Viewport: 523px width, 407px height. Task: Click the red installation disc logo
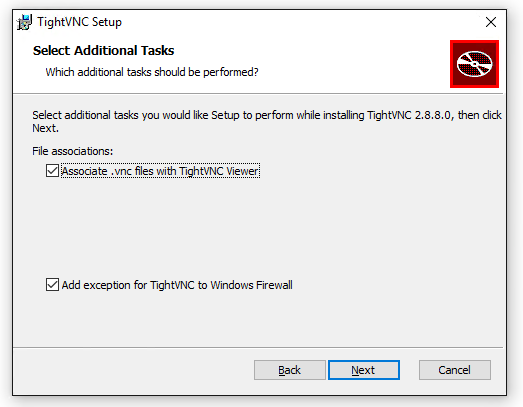click(x=474, y=64)
